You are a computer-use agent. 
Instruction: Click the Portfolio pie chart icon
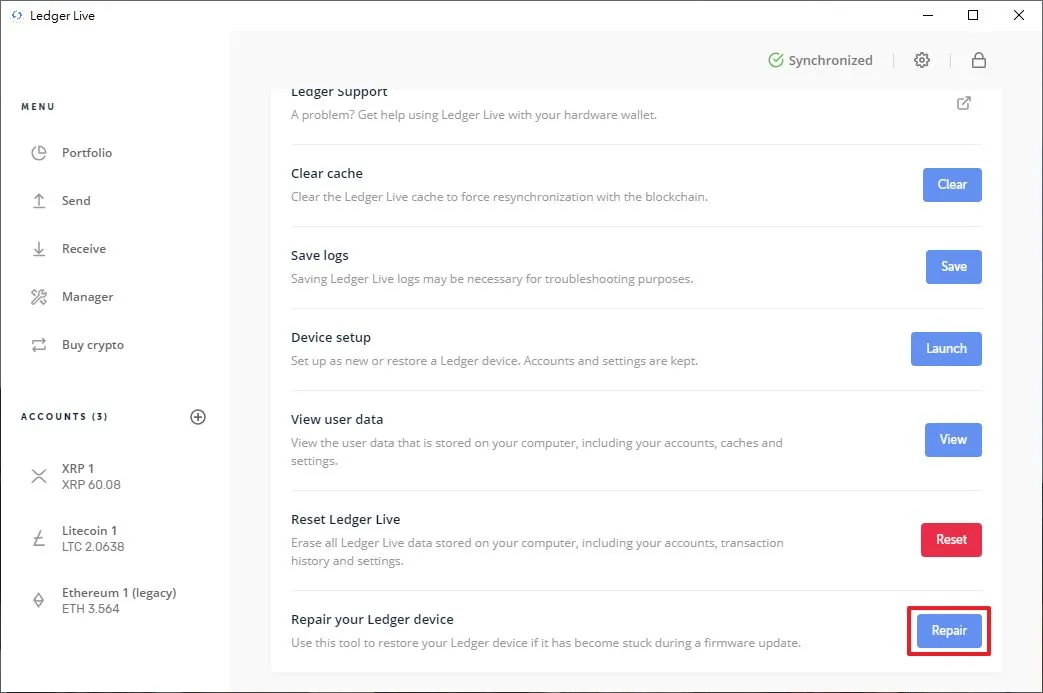click(39, 153)
